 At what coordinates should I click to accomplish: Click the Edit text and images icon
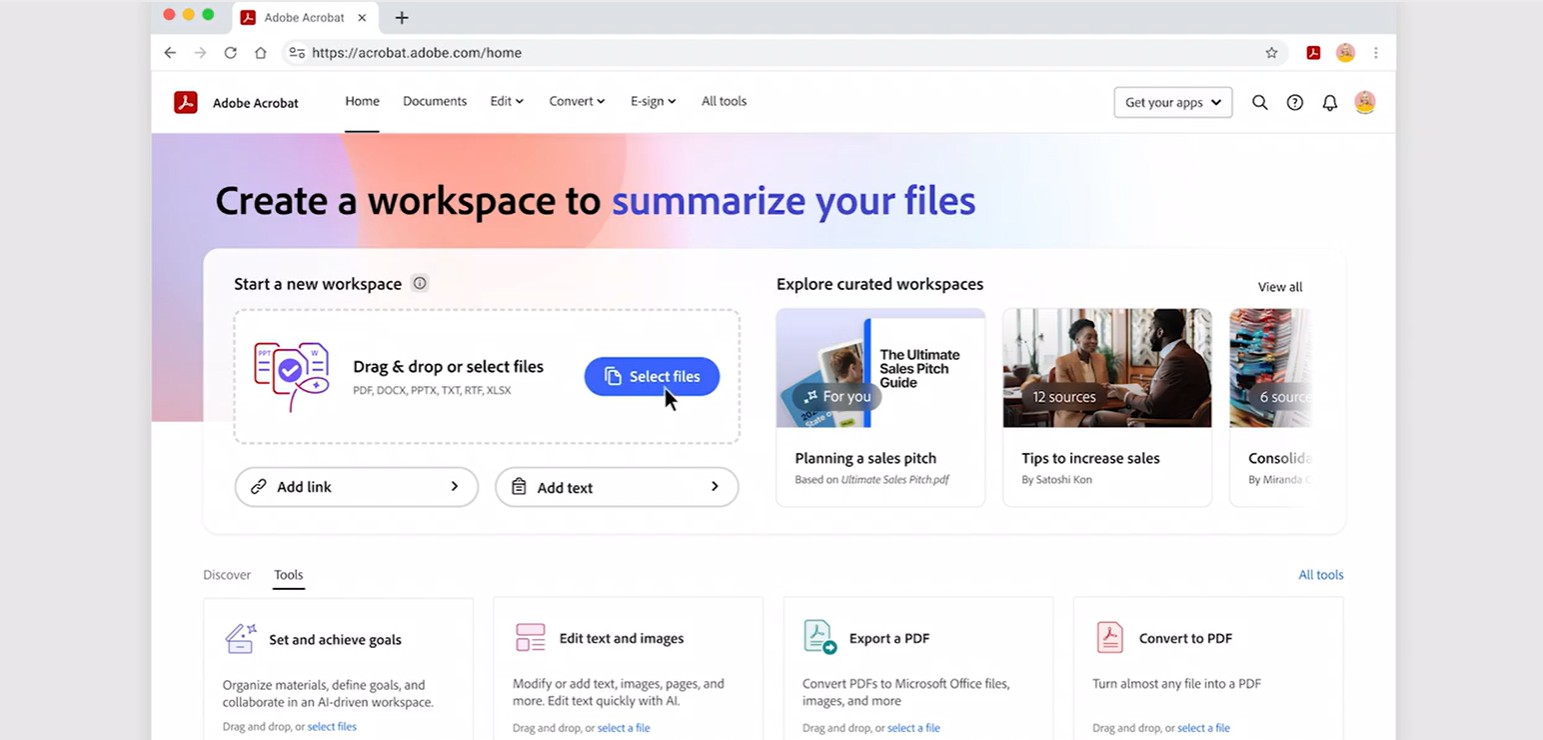tap(530, 638)
